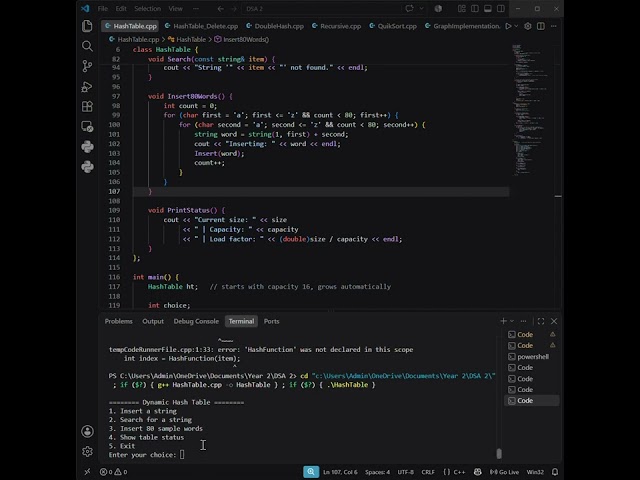This screenshot has width=640, height=480.
Task: Run the code with the play button
Action: click(508, 26)
